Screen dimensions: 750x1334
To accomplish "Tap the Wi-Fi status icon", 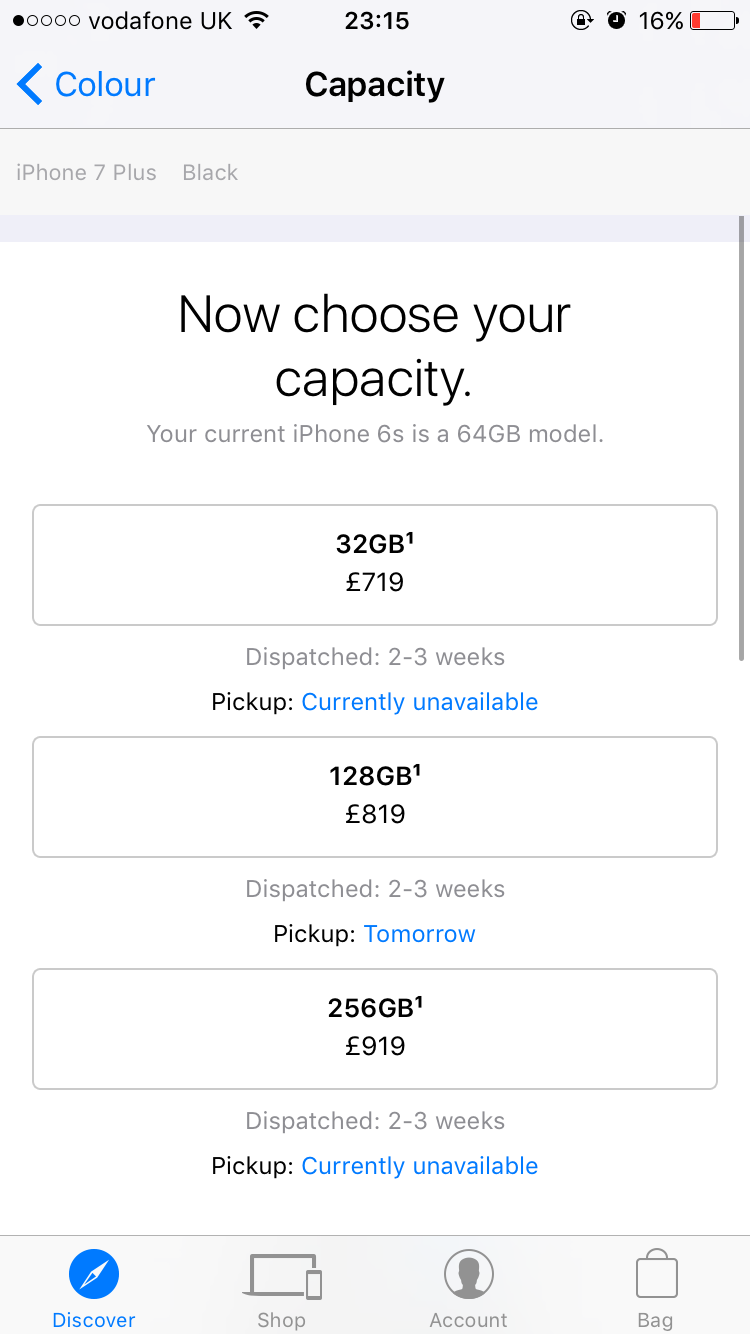I will [x=258, y=21].
